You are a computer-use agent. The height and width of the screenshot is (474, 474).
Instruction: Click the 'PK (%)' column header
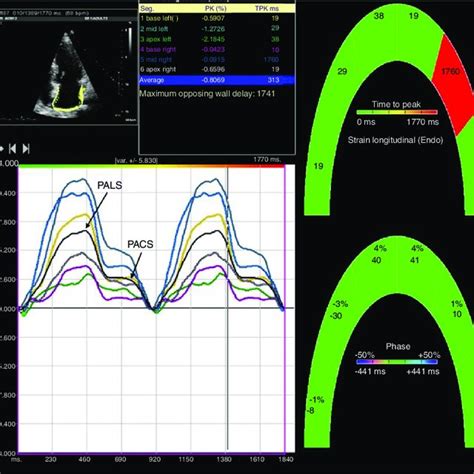coord(214,9)
